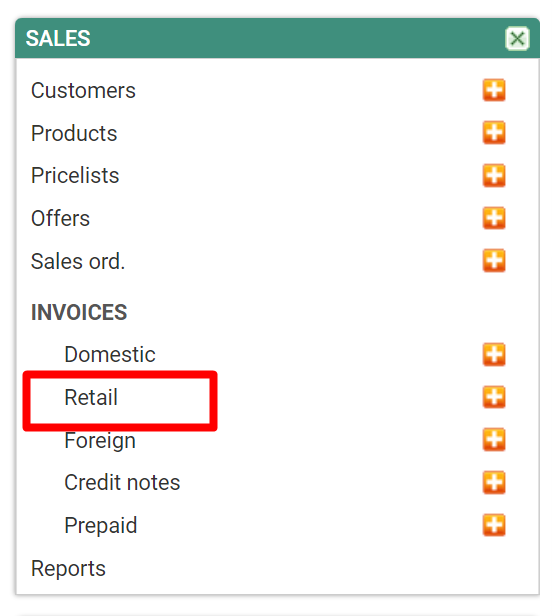Click plus icon beside Products

[494, 132]
